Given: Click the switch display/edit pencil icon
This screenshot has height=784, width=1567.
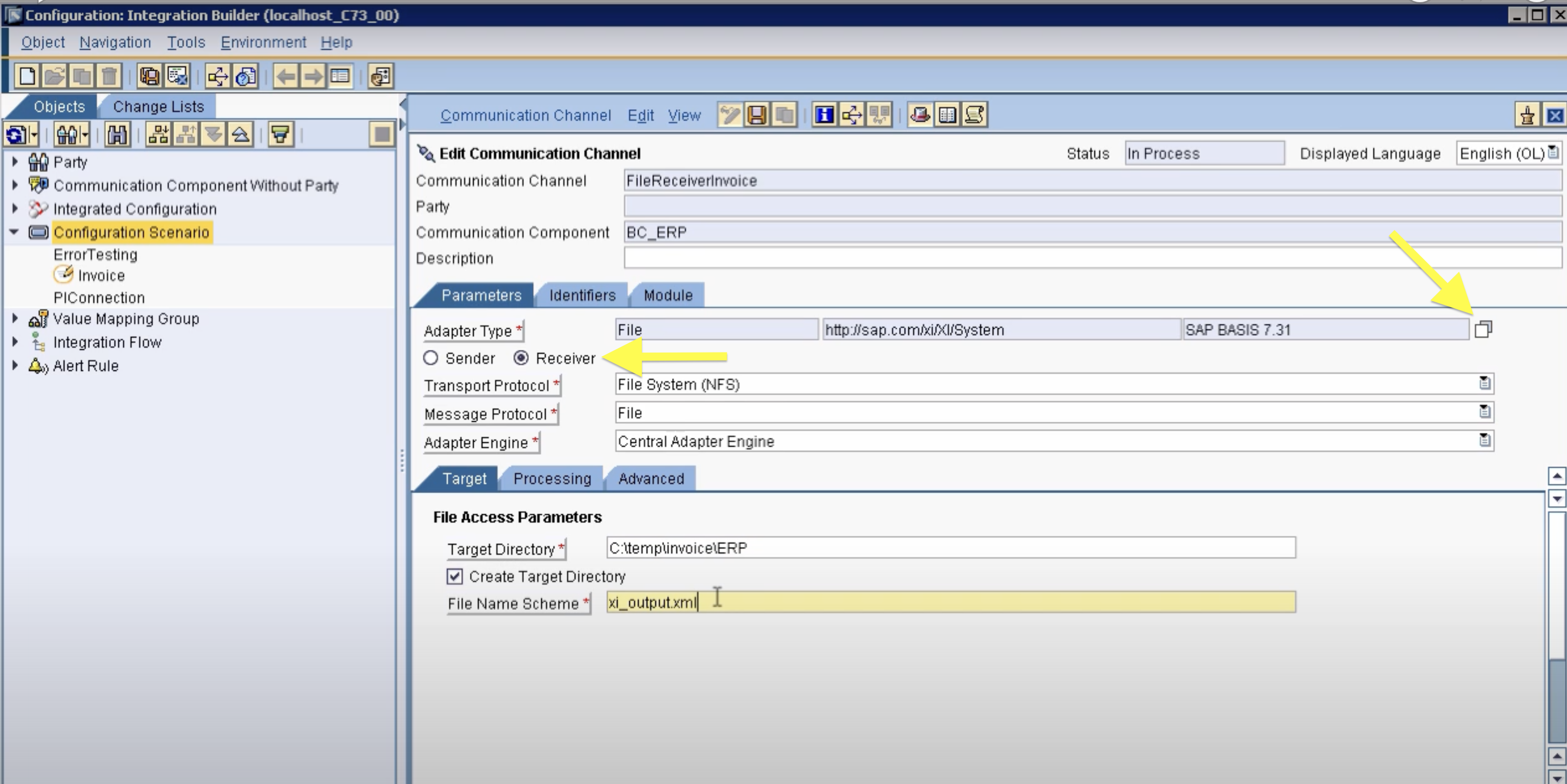Looking at the screenshot, I should tap(729, 114).
